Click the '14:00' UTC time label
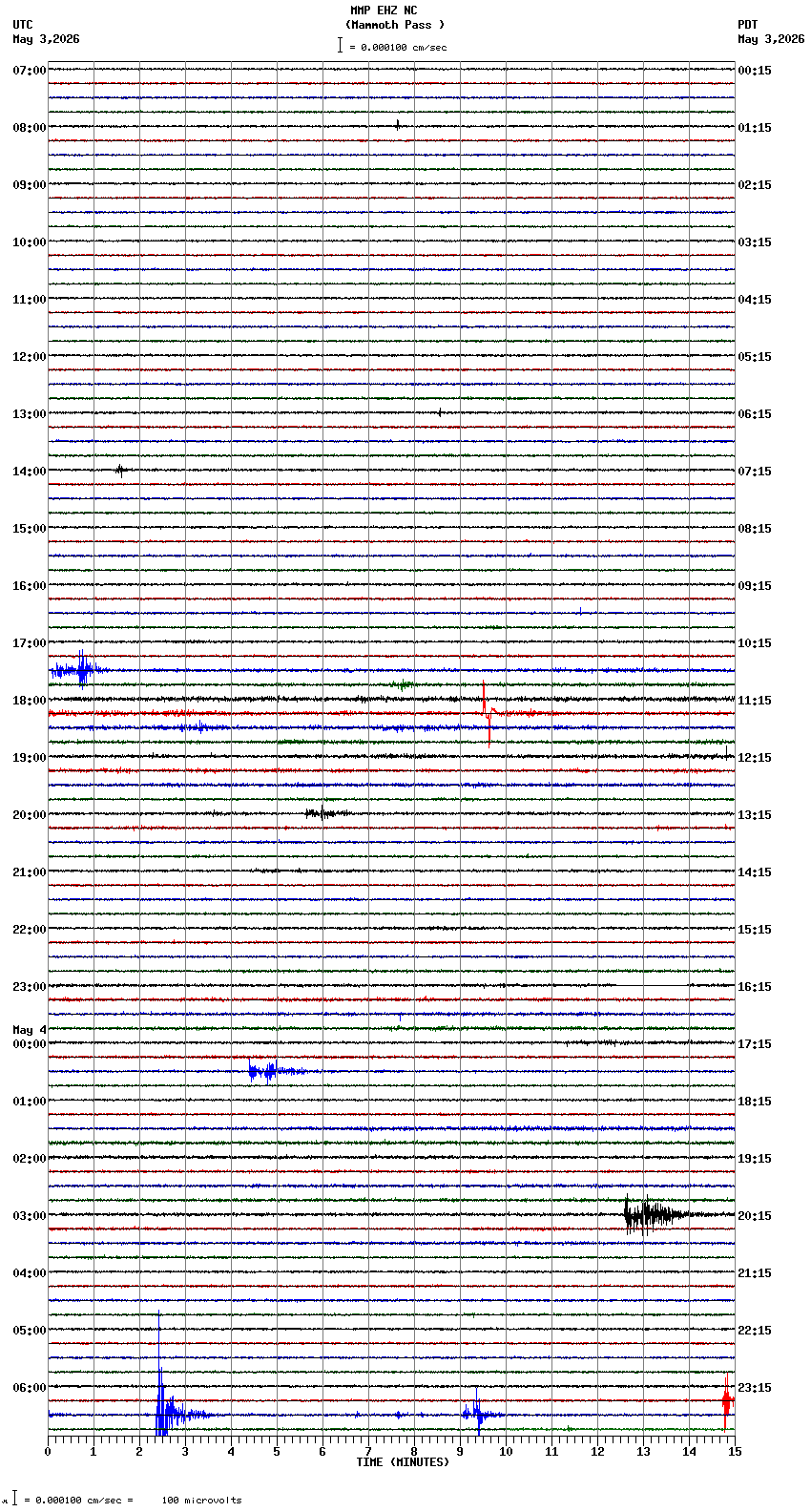The image size is (811, 1512). coord(30,472)
